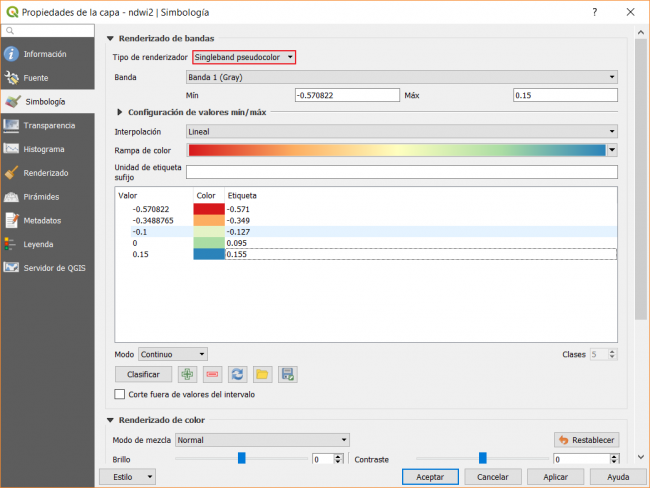Image resolution: width=650 pixels, height=488 pixels.
Task: Open the Banda dropdown
Action: [x=402, y=77]
